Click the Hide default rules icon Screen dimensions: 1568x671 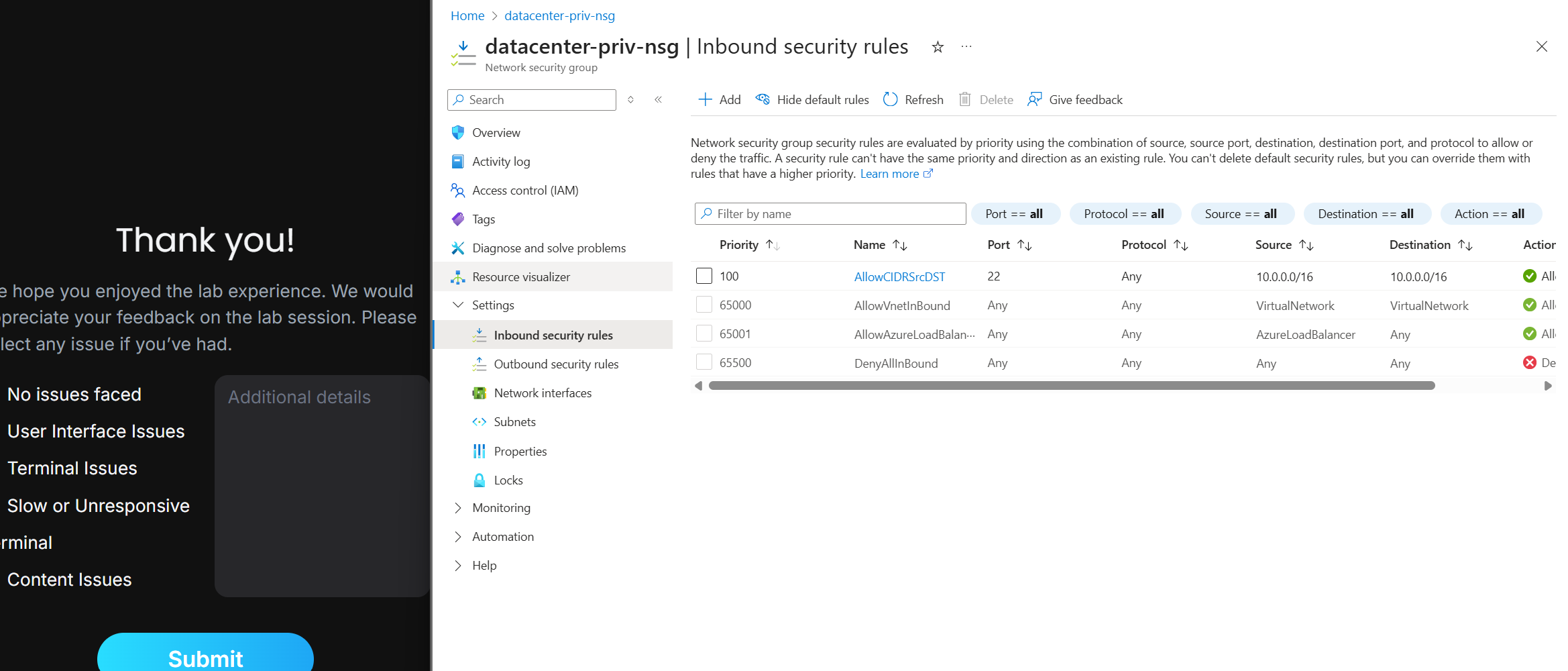pos(763,100)
